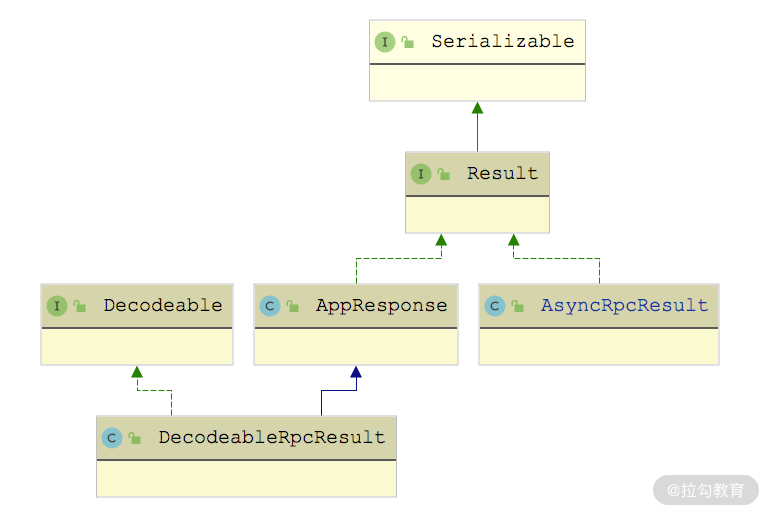Click the interface icon beside Result

[x=420, y=174]
